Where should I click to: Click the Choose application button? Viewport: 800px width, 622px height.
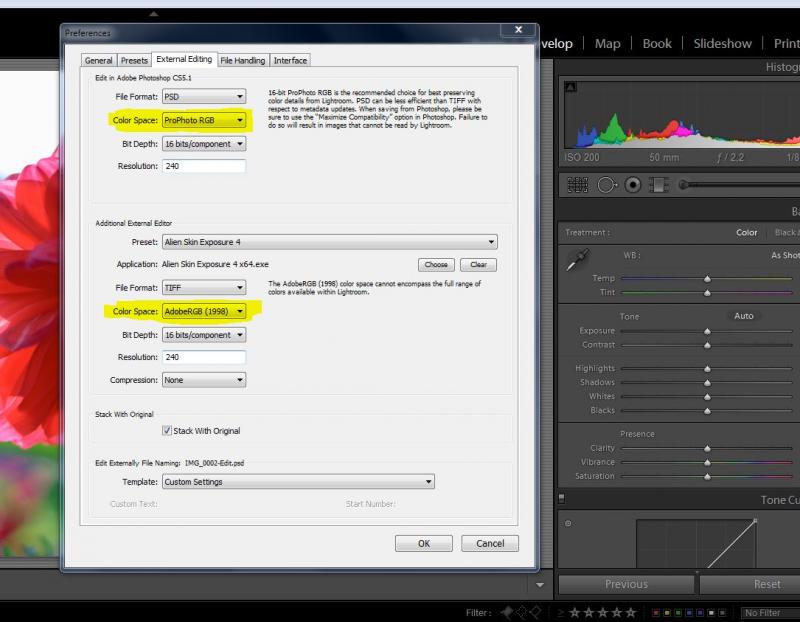(436, 265)
